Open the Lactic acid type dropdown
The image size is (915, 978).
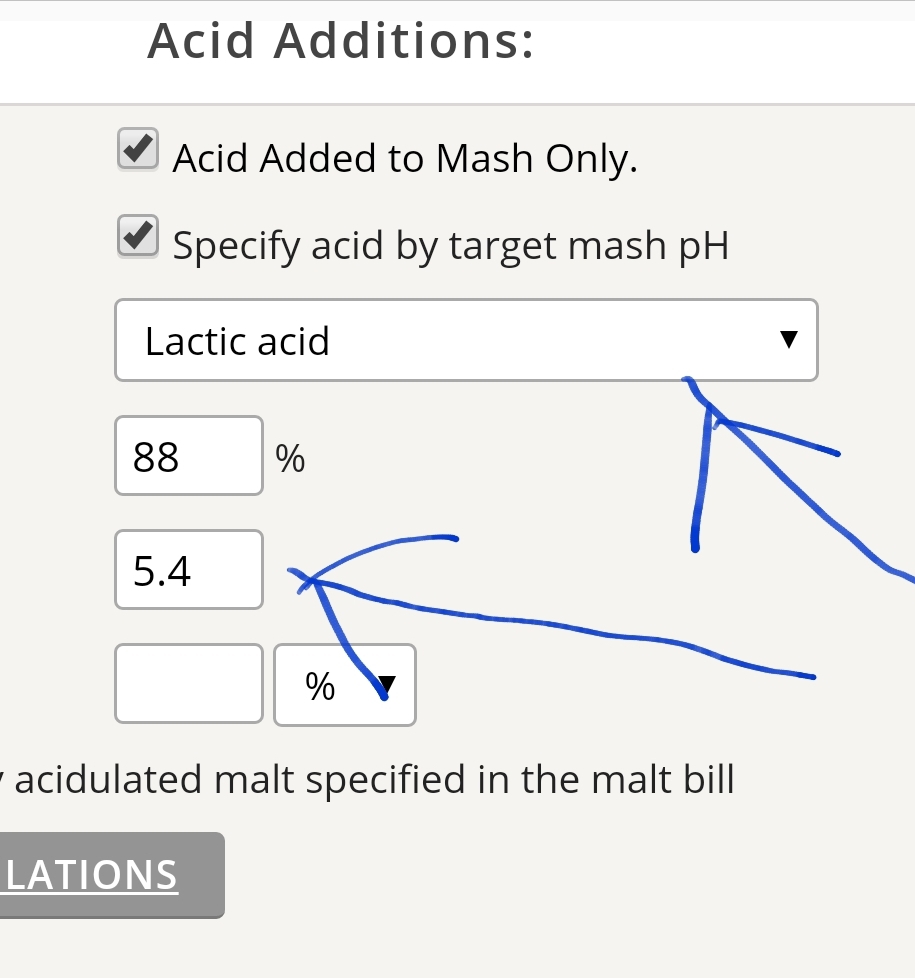(466, 340)
